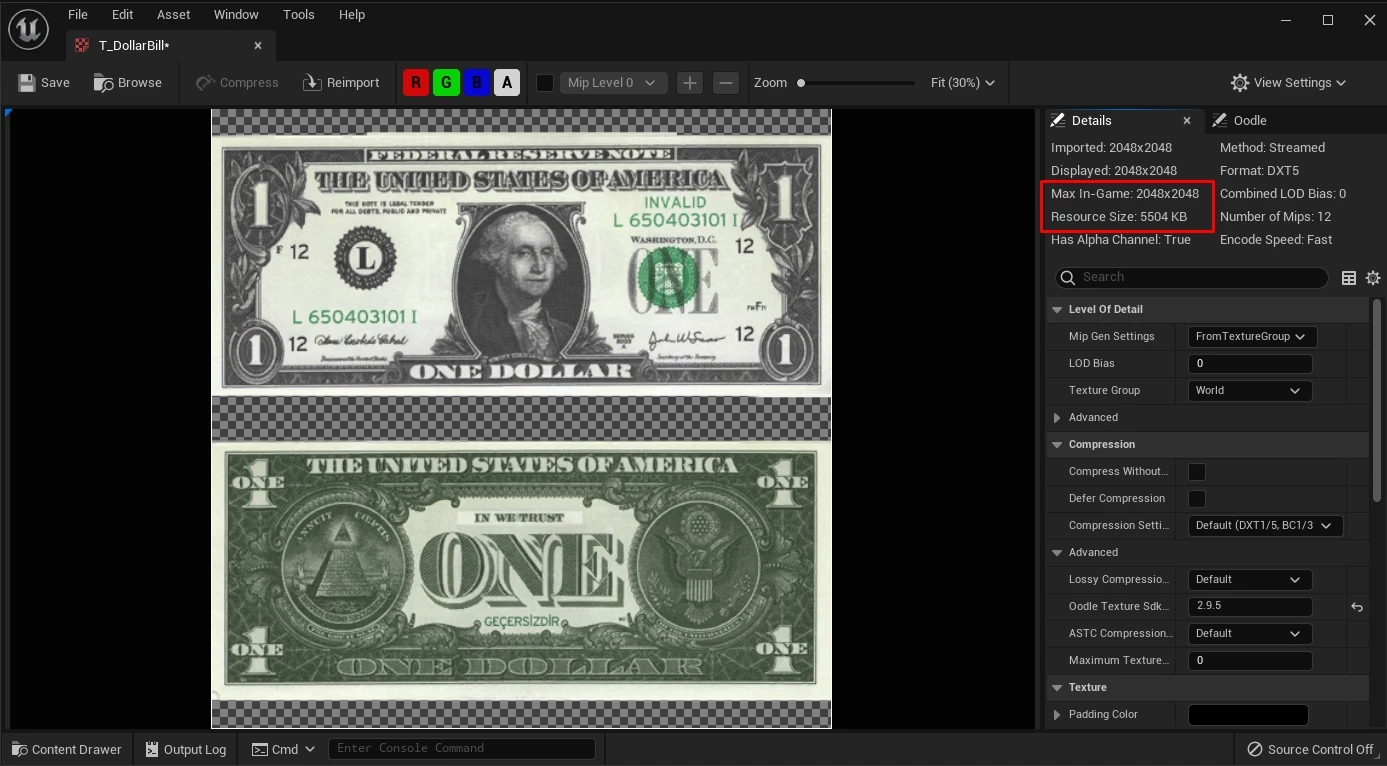Open ASTC Compression Quality dropdown
Viewport: 1387px width, 766px height.
tap(1249, 634)
